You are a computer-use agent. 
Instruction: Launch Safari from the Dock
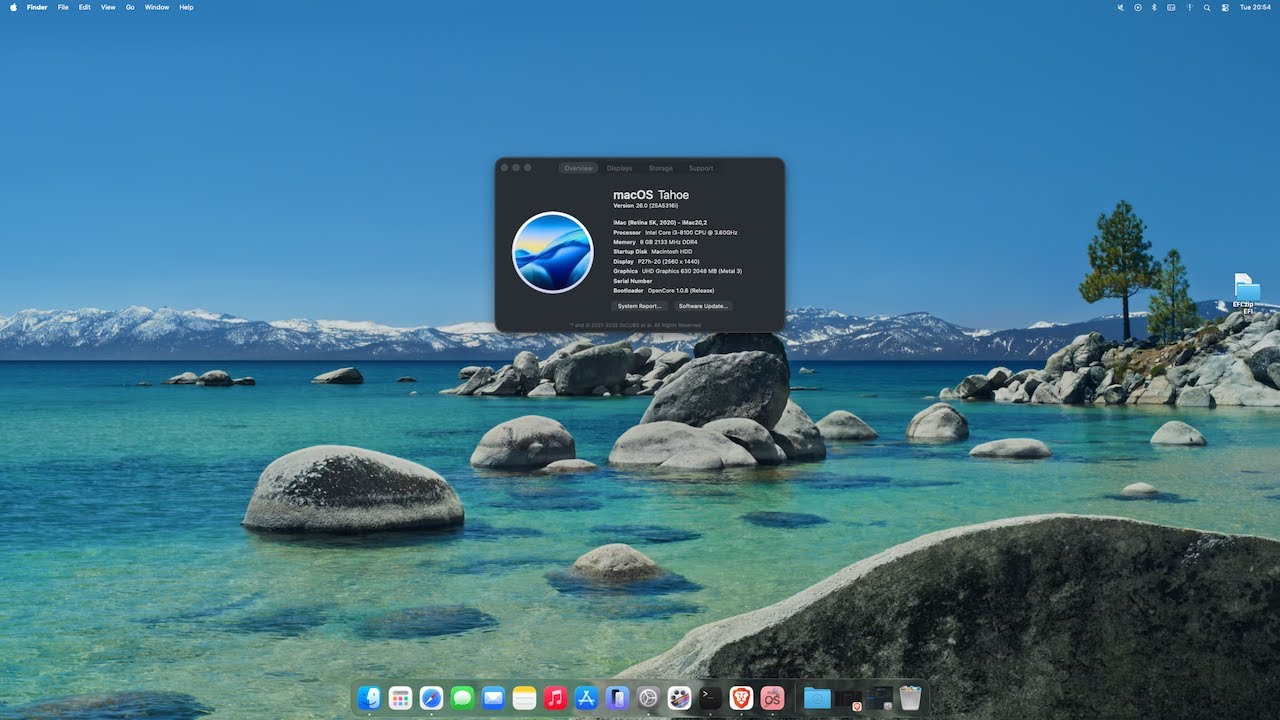[x=431, y=698]
